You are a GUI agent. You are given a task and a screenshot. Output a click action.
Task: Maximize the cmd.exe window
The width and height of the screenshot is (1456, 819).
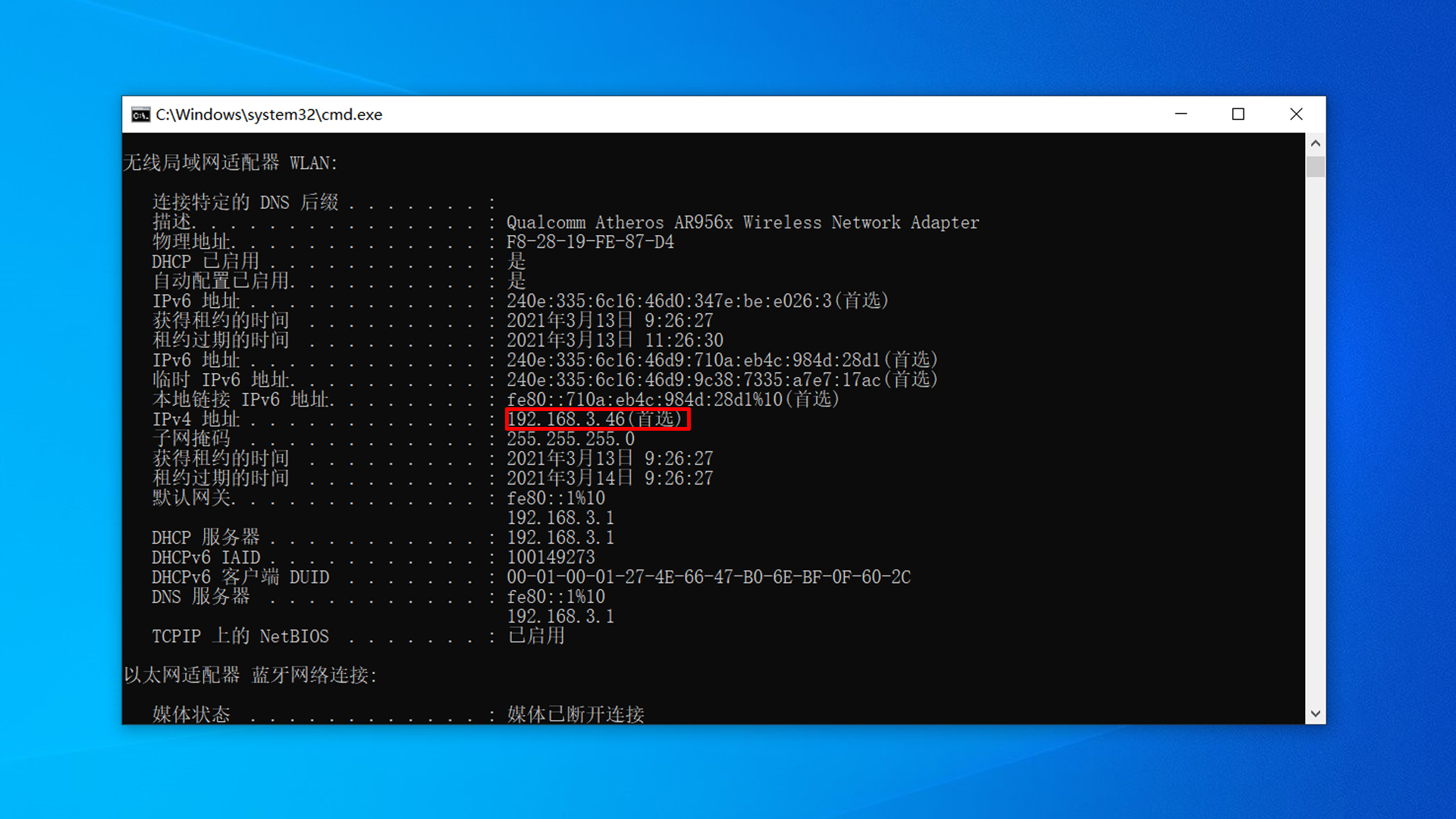(x=1238, y=114)
